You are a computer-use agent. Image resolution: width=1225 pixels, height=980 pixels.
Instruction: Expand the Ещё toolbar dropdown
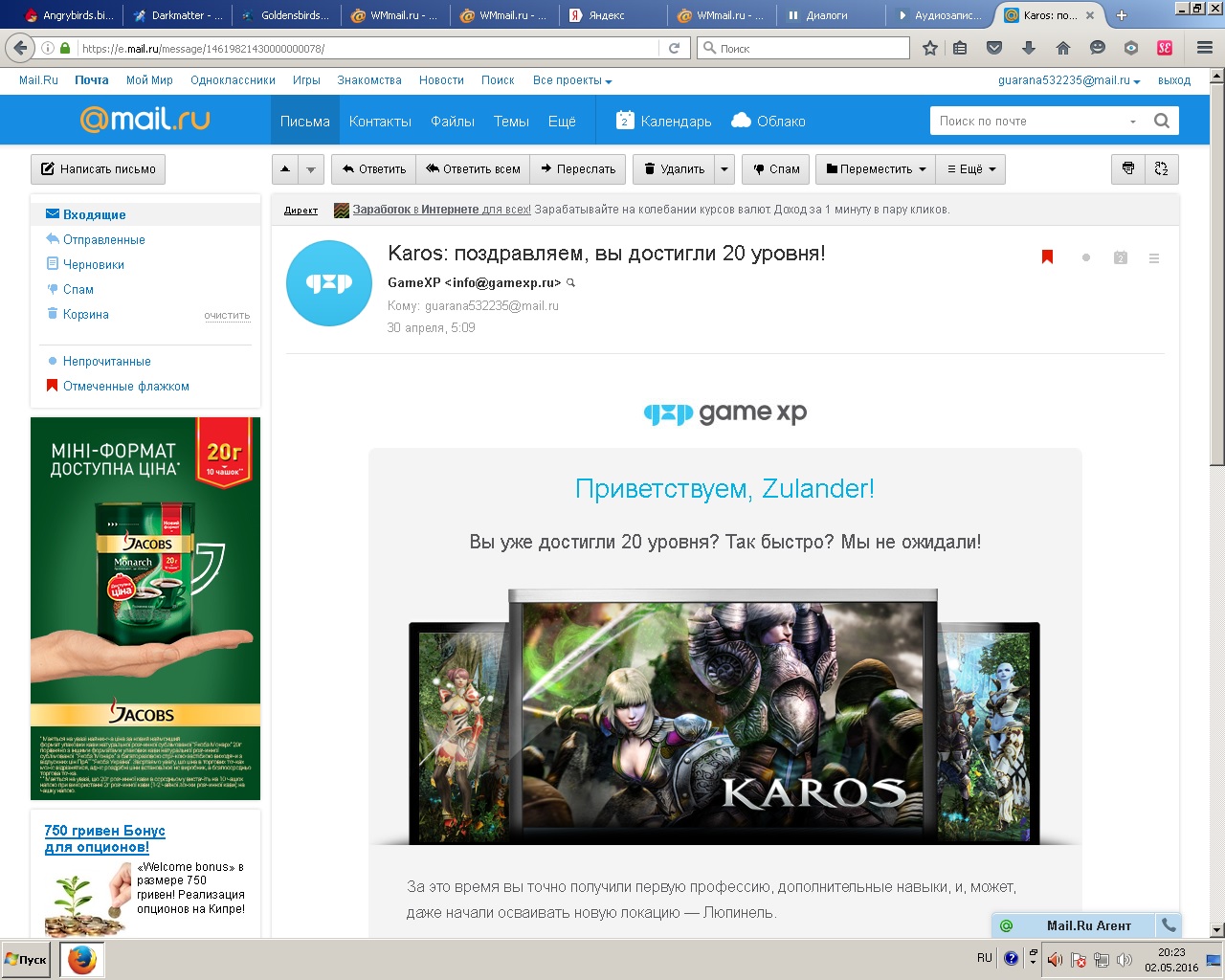970,168
